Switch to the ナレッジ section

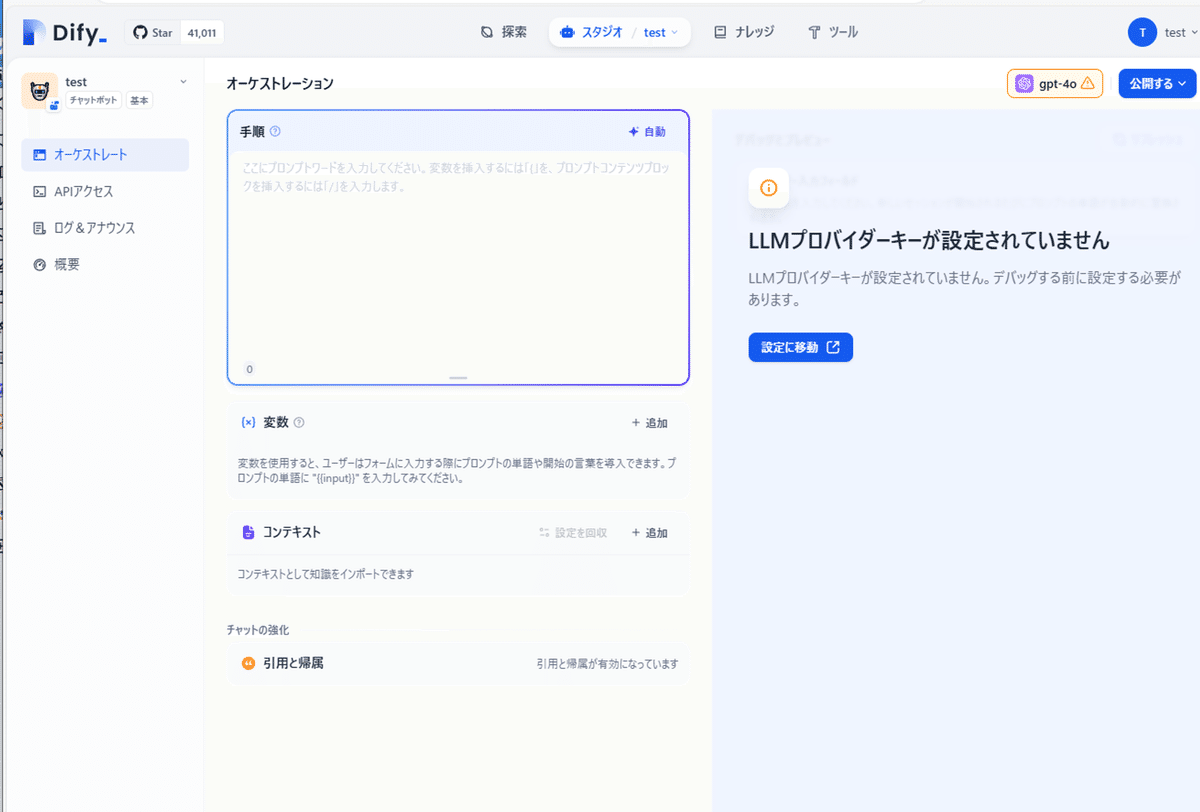point(744,31)
